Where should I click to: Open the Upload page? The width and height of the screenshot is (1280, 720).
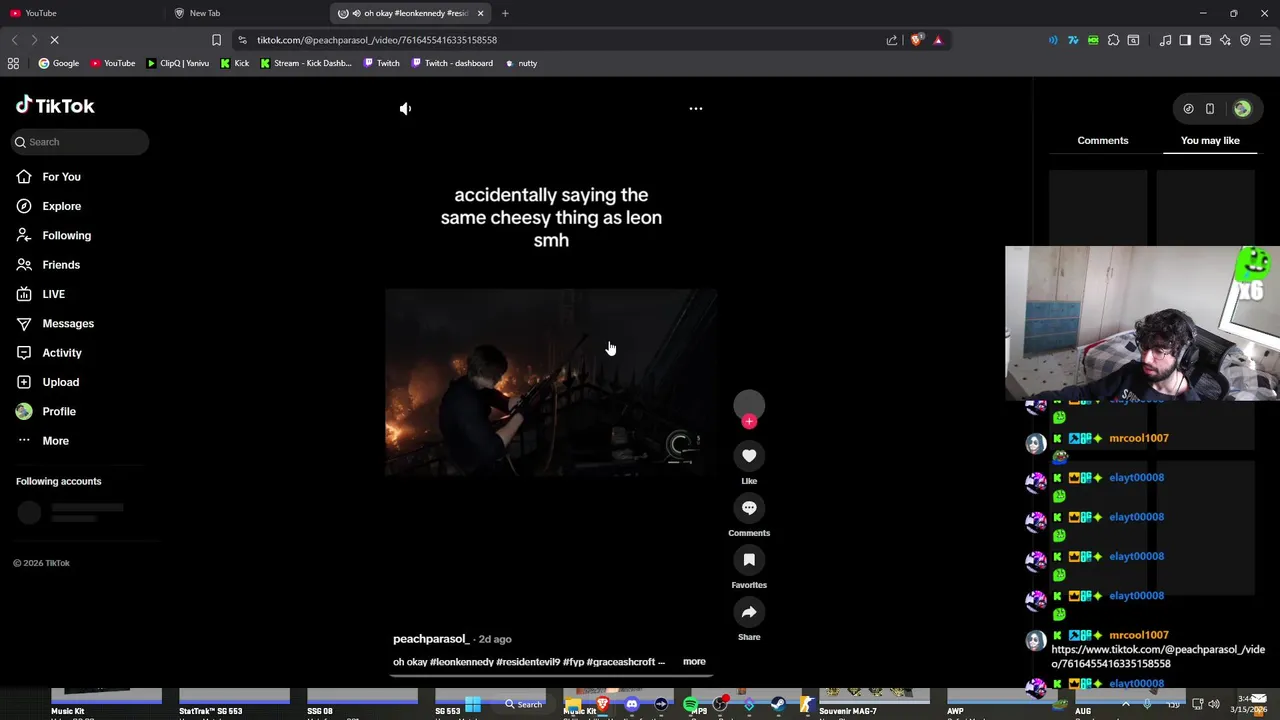click(47, 382)
